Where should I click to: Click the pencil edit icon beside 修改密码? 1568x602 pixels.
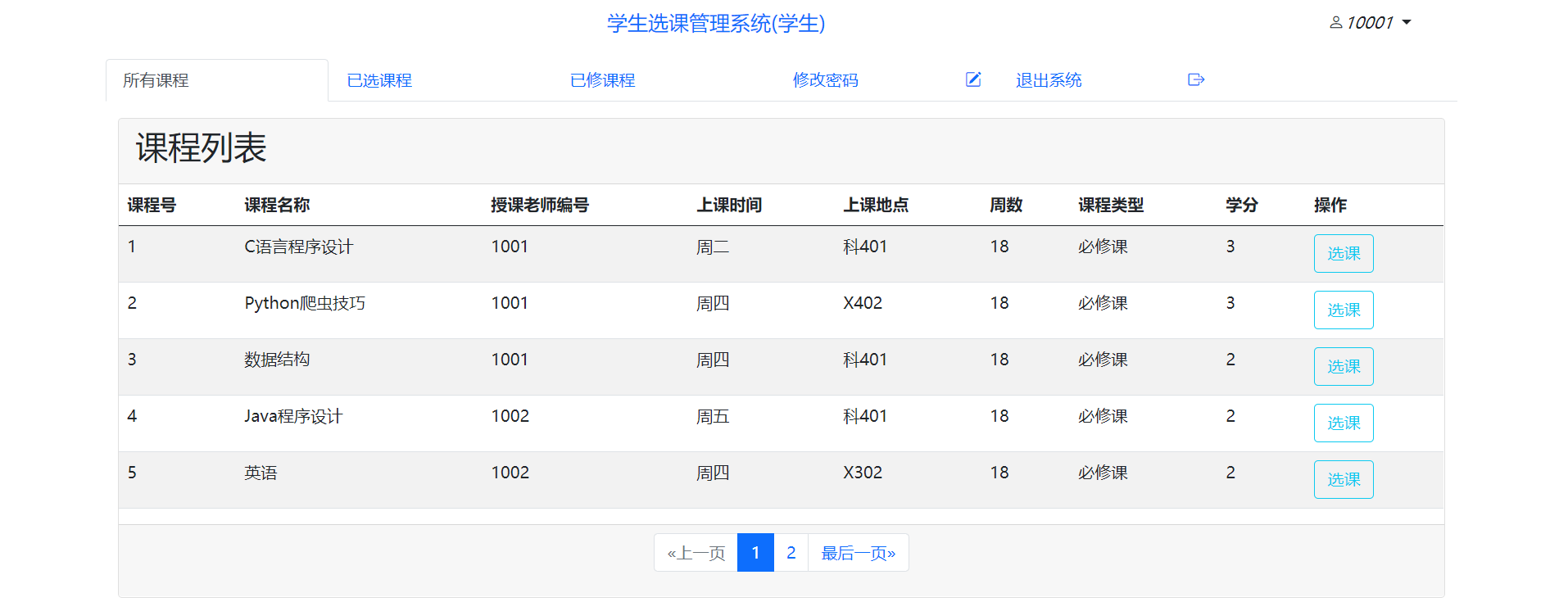coord(973,79)
